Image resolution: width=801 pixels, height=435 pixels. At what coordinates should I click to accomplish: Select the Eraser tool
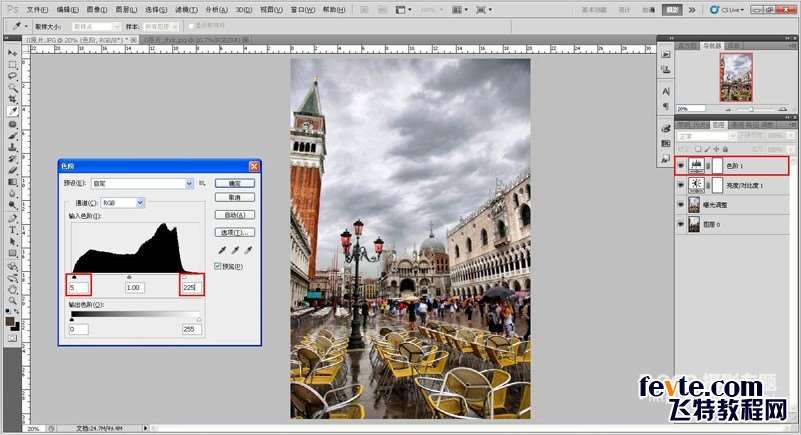click(x=13, y=170)
